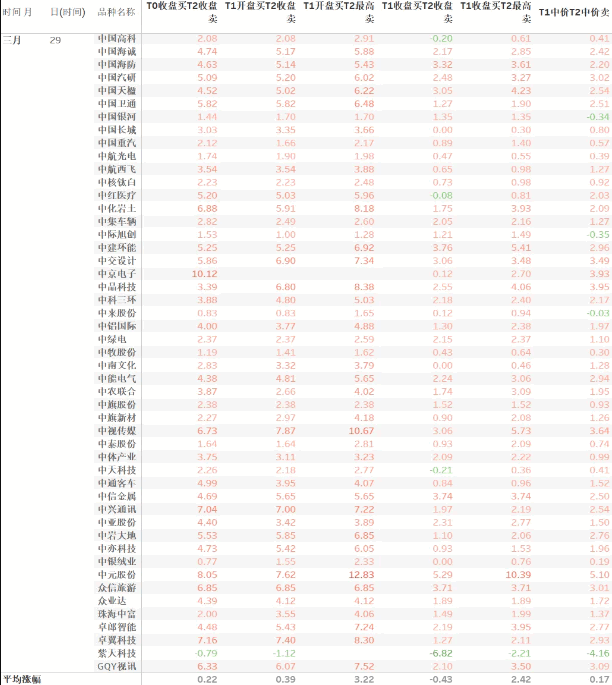Select the 中来股份 row name
The width and height of the screenshot is (612, 685).
[117, 313]
